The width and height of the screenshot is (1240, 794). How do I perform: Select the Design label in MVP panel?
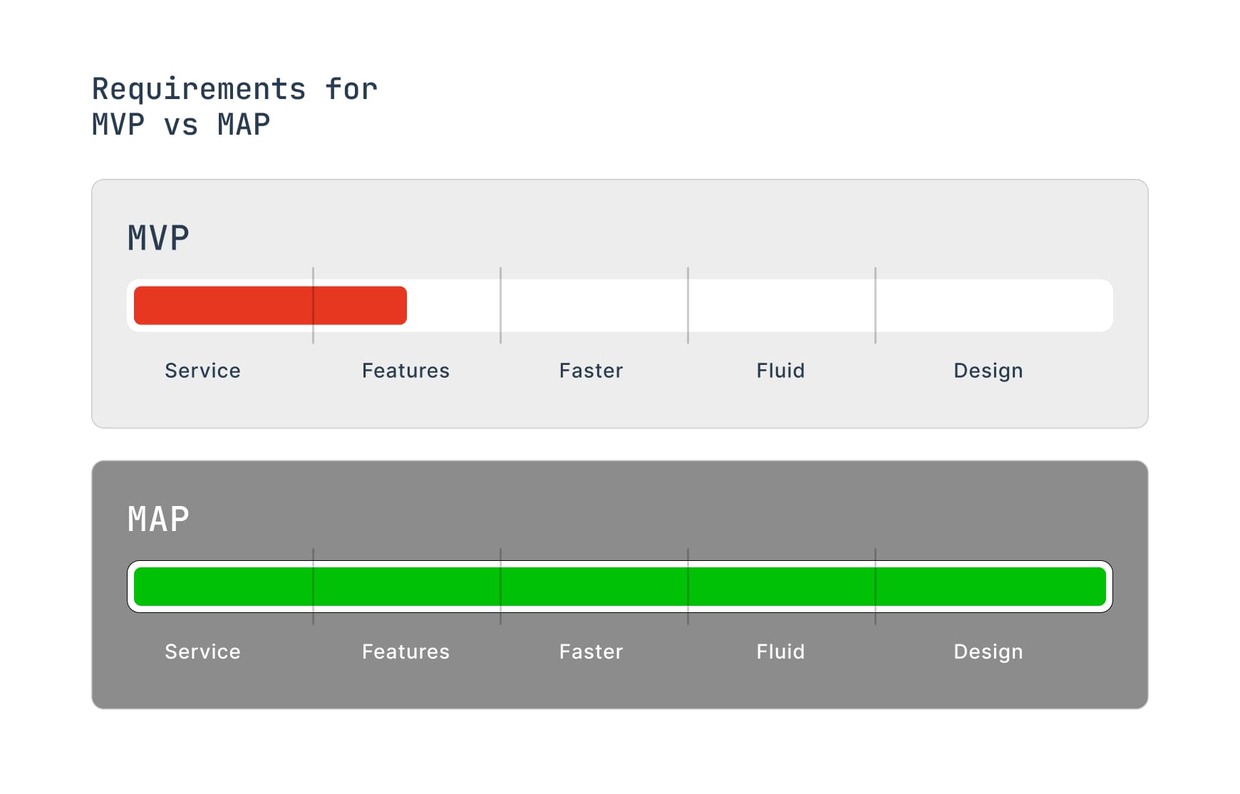tap(988, 371)
